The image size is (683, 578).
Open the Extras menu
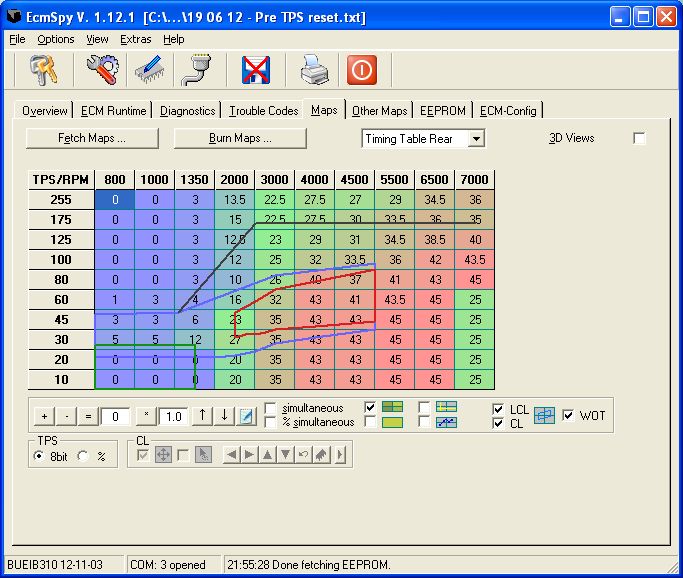pos(135,39)
